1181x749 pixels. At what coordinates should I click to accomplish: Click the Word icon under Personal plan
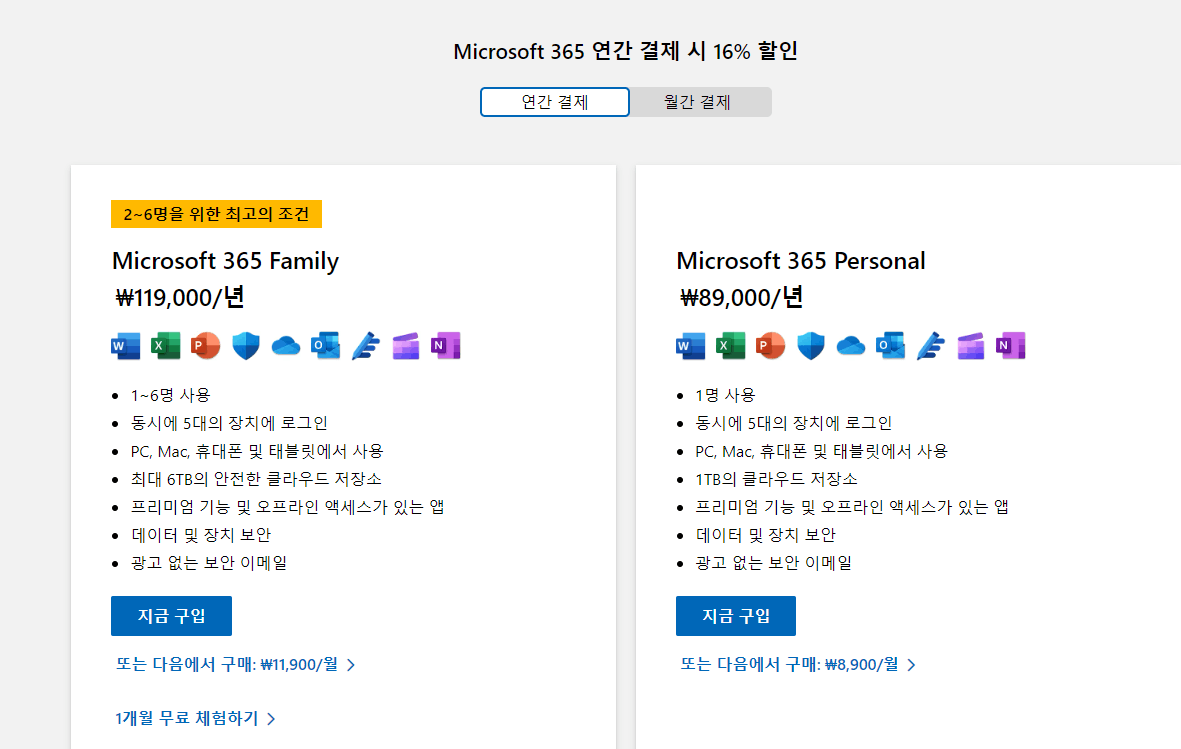(x=691, y=346)
